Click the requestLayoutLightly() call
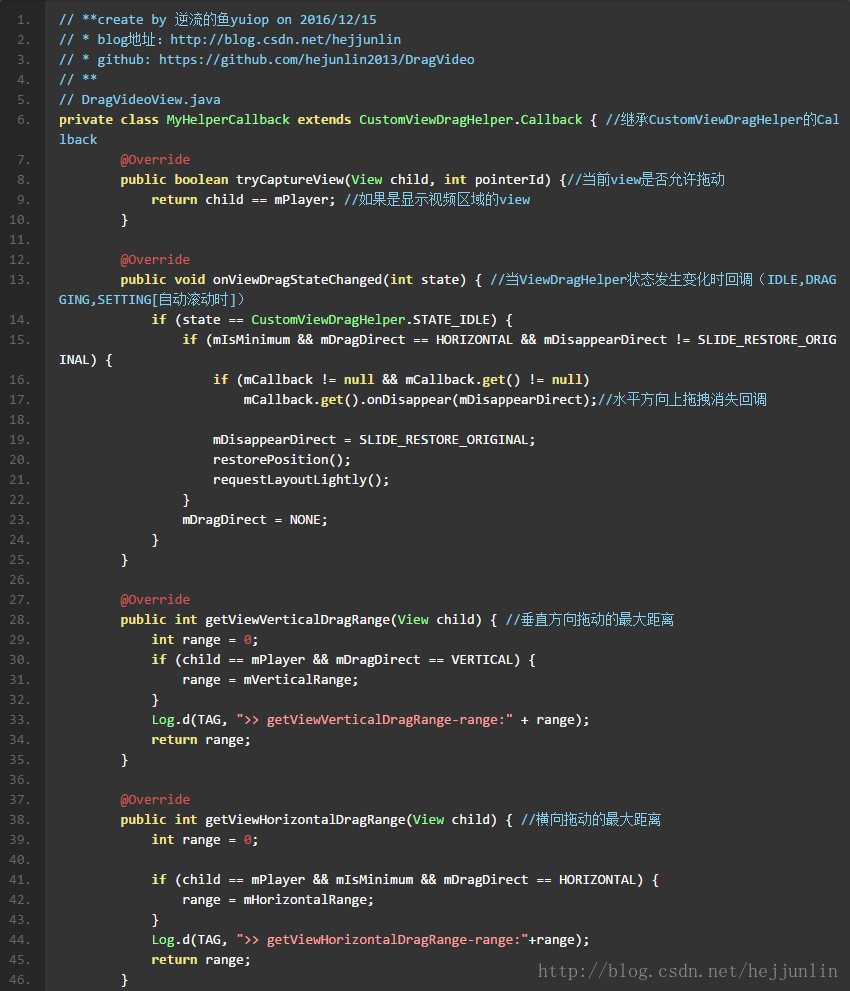This screenshot has width=850, height=991. pos(301,479)
